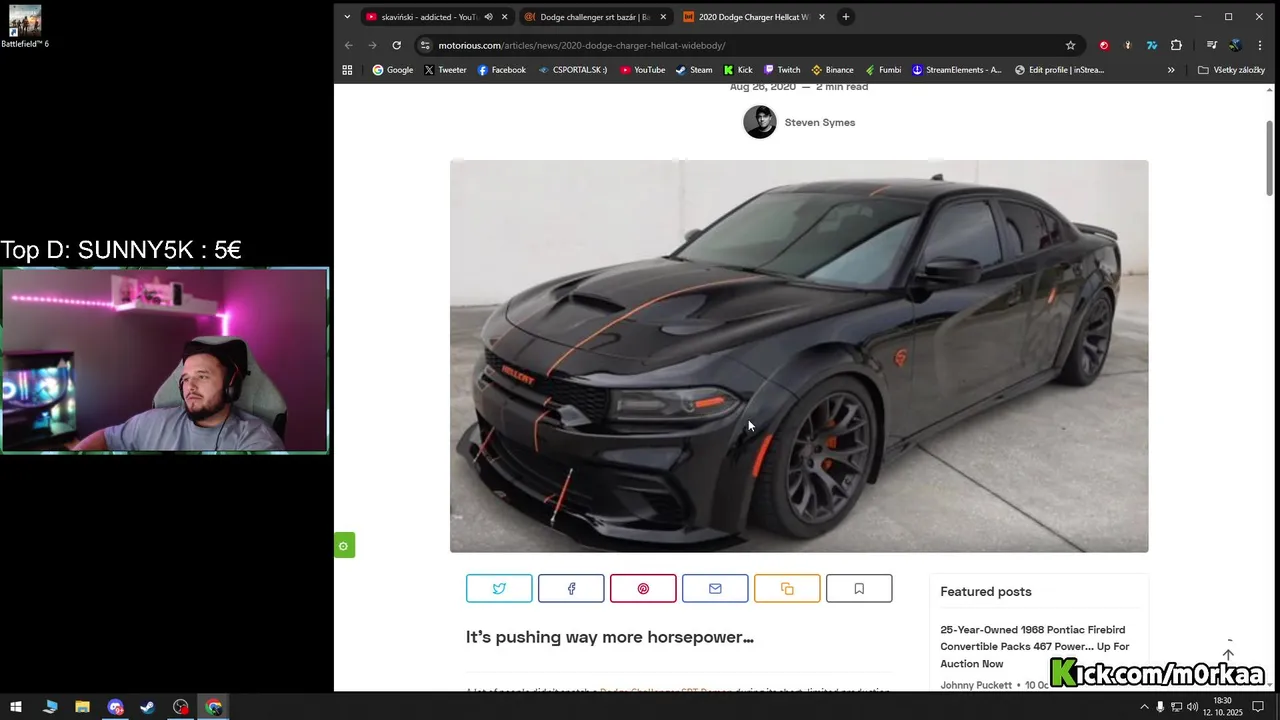Close the Dodge challenger srt bazár tab
The width and height of the screenshot is (1280, 720).
(x=663, y=17)
